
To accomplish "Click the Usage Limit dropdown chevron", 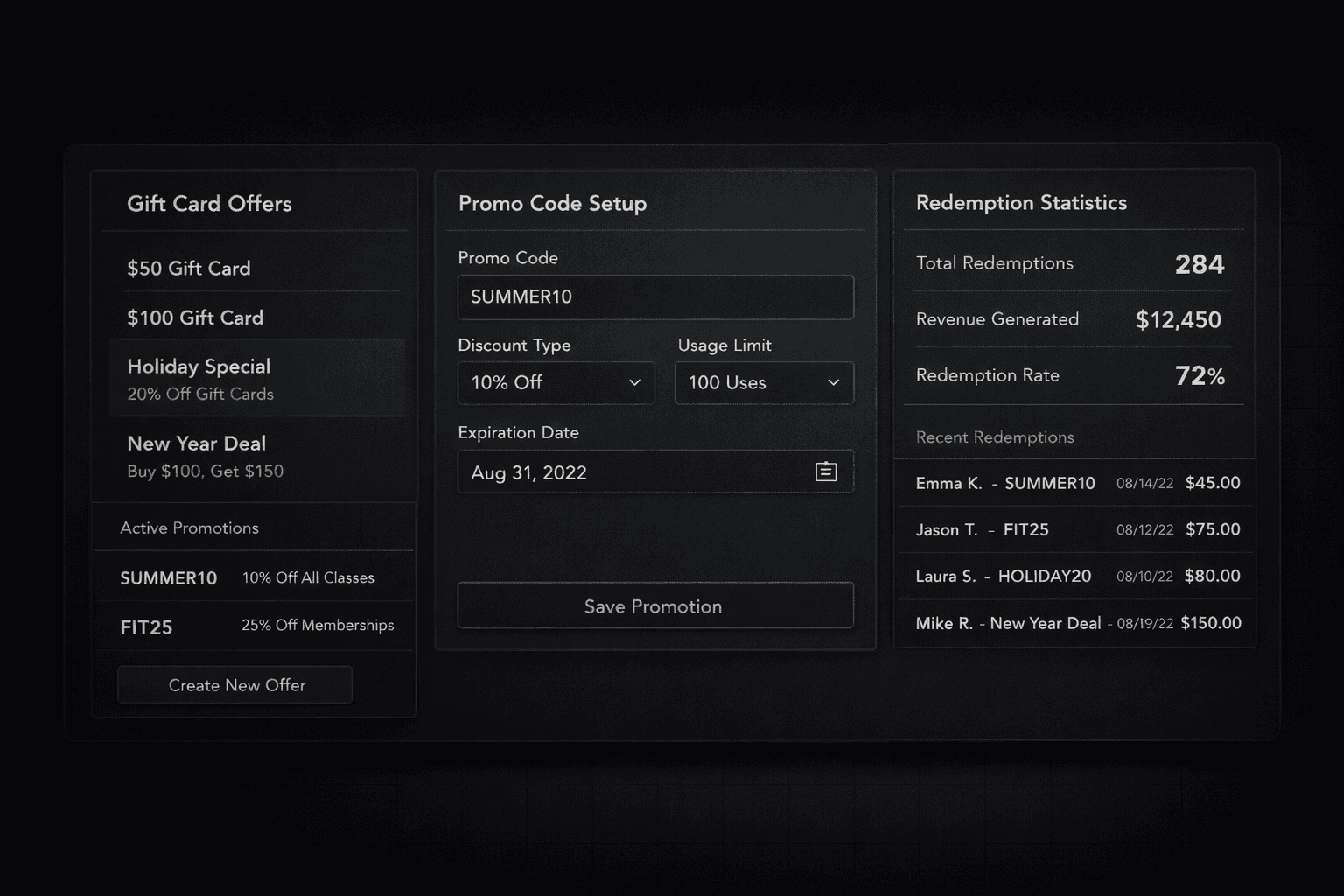I will [833, 382].
